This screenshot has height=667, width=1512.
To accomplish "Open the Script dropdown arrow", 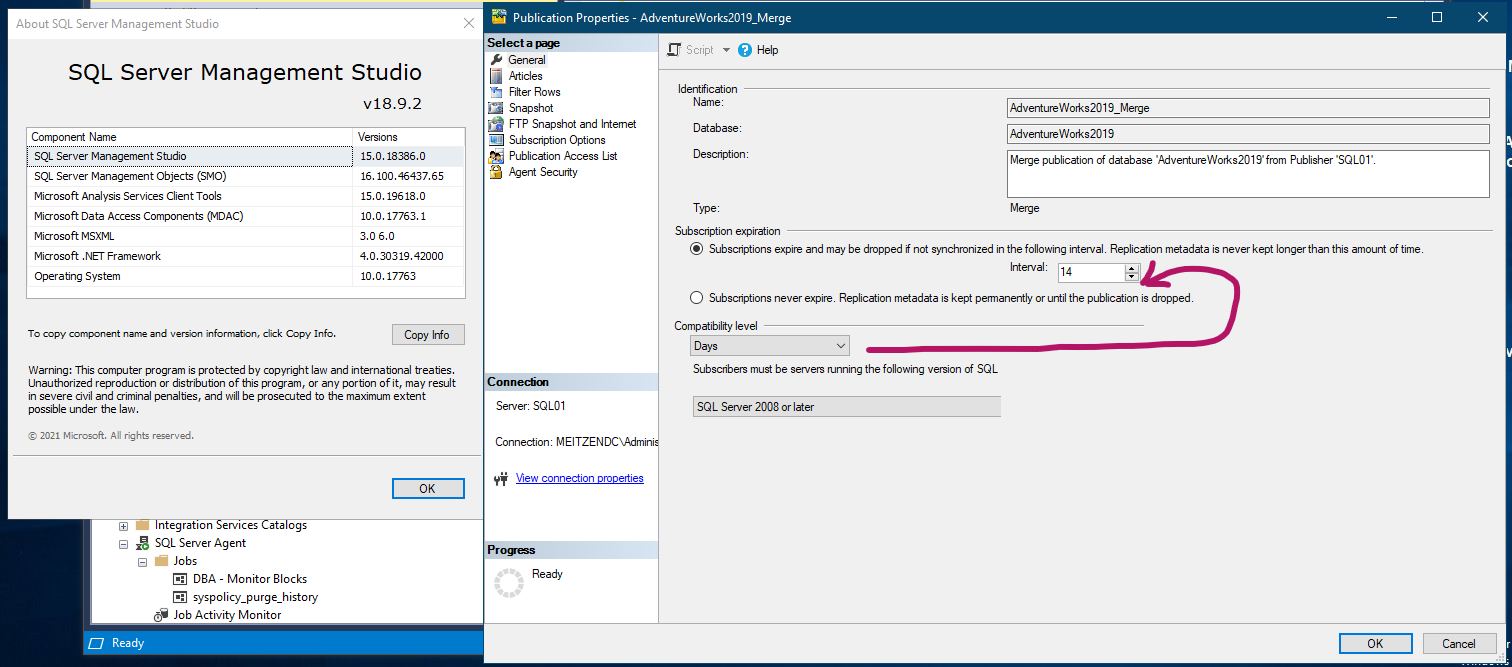I will [x=727, y=49].
